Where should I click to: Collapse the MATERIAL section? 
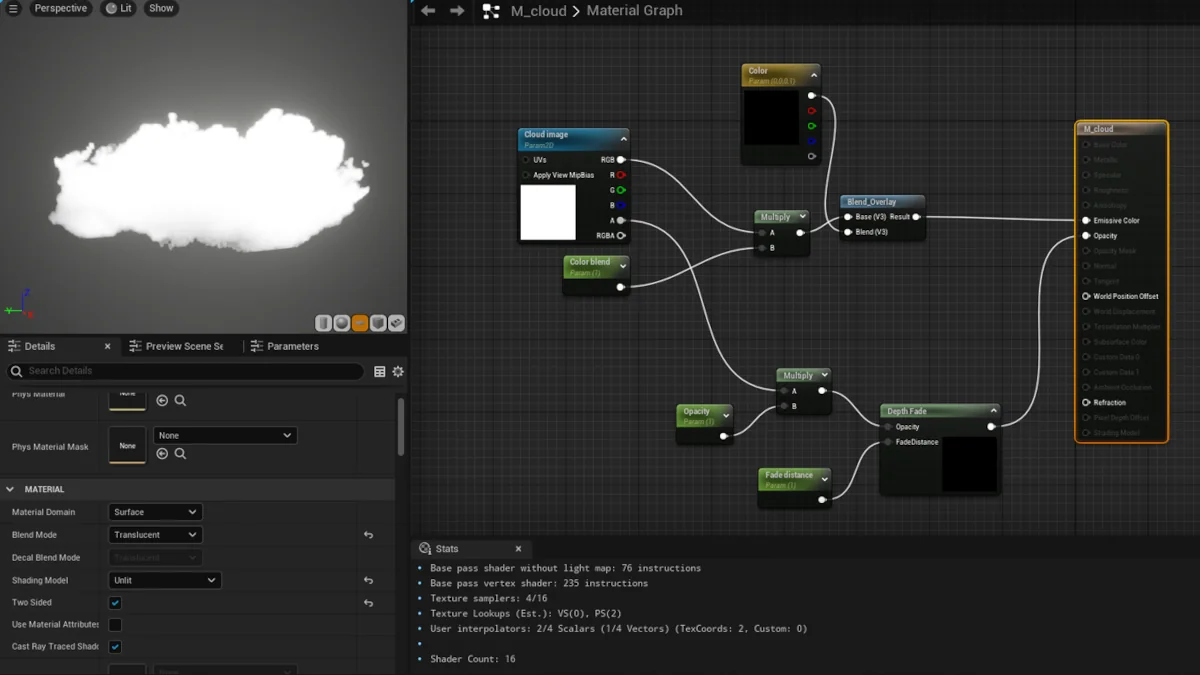pos(11,489)
